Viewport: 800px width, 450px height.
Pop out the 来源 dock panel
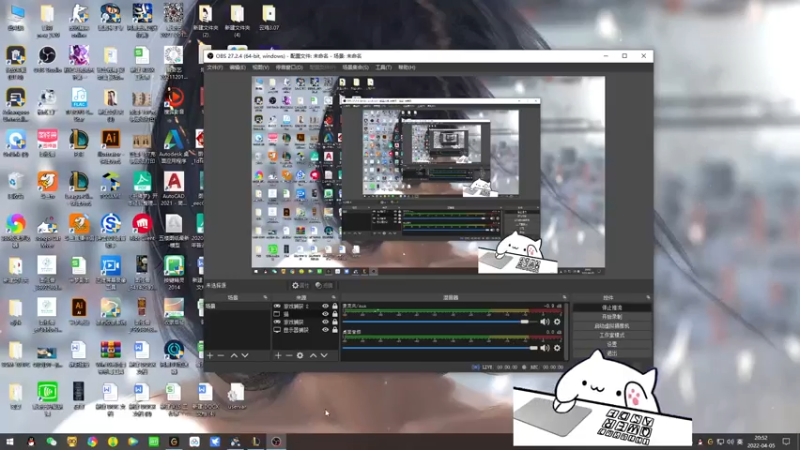pos(334,297)
